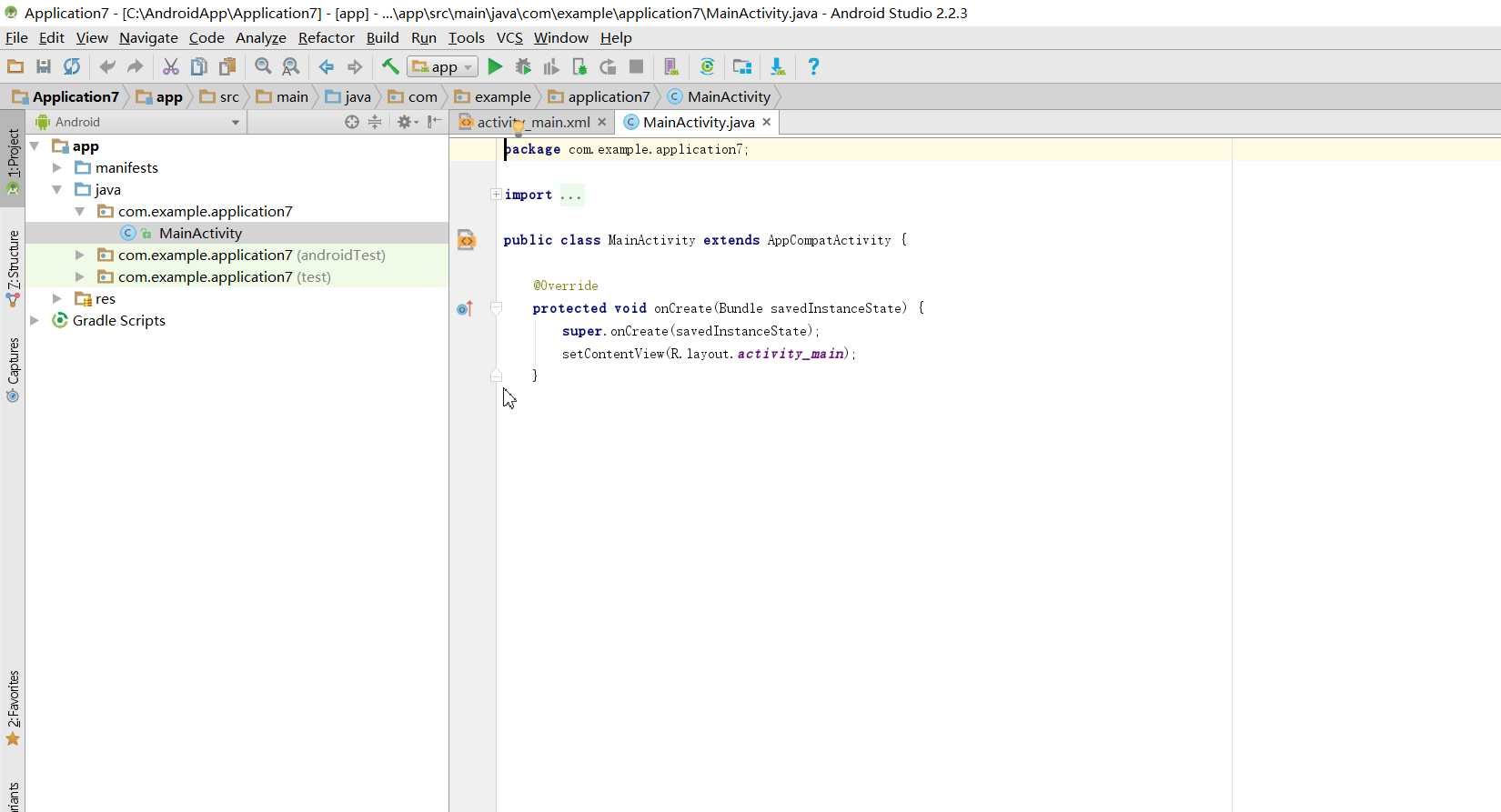The image size is (1501, 812).
Task: Expand the res folder
Action: click(x=56, y=298)
